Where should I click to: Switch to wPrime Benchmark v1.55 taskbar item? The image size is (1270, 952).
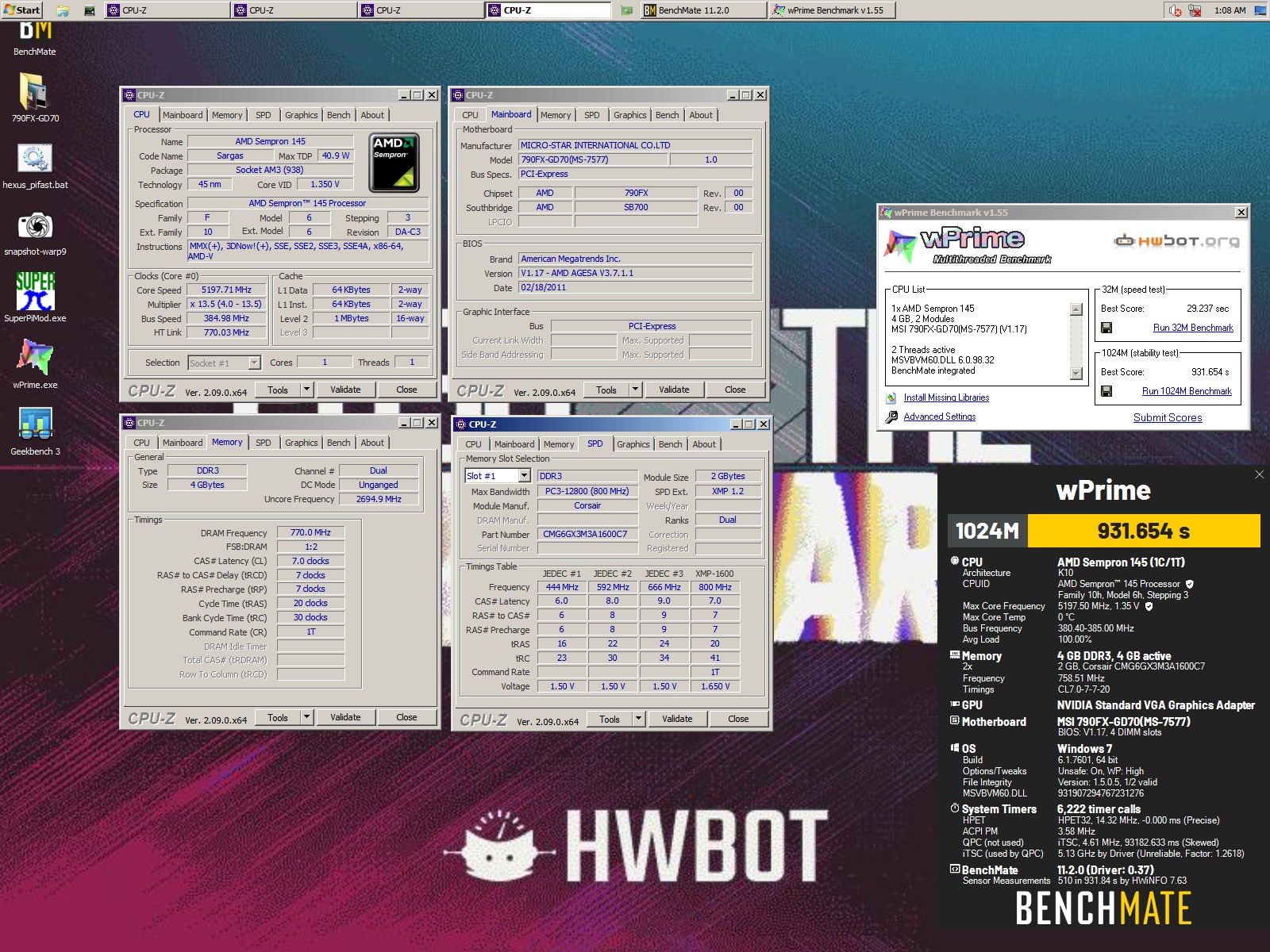(x=832, y=10)
